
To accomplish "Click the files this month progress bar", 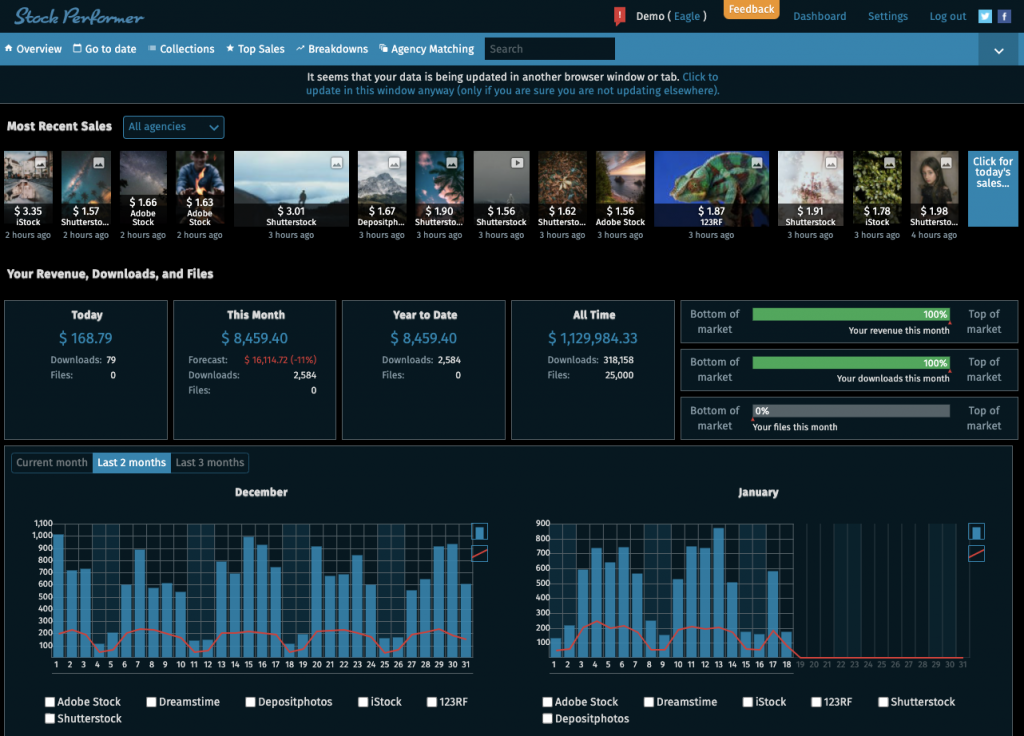I will pos(851,411).
